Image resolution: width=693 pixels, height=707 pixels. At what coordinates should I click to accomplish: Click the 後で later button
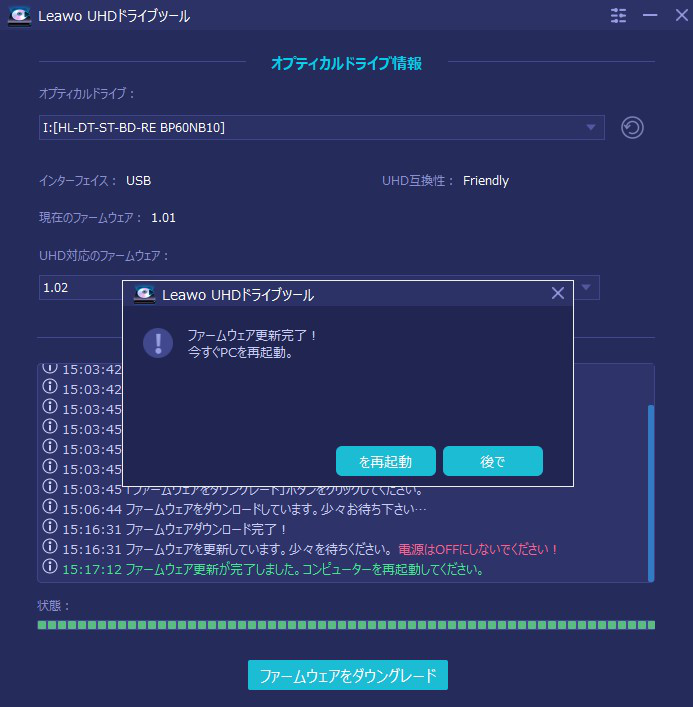[493, 461]
